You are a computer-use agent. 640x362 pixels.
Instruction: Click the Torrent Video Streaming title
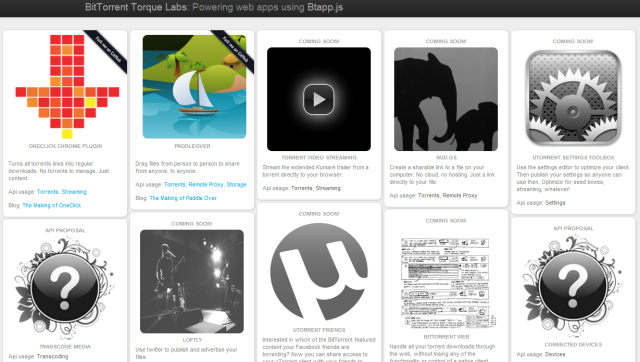click(x=319, y=158)
